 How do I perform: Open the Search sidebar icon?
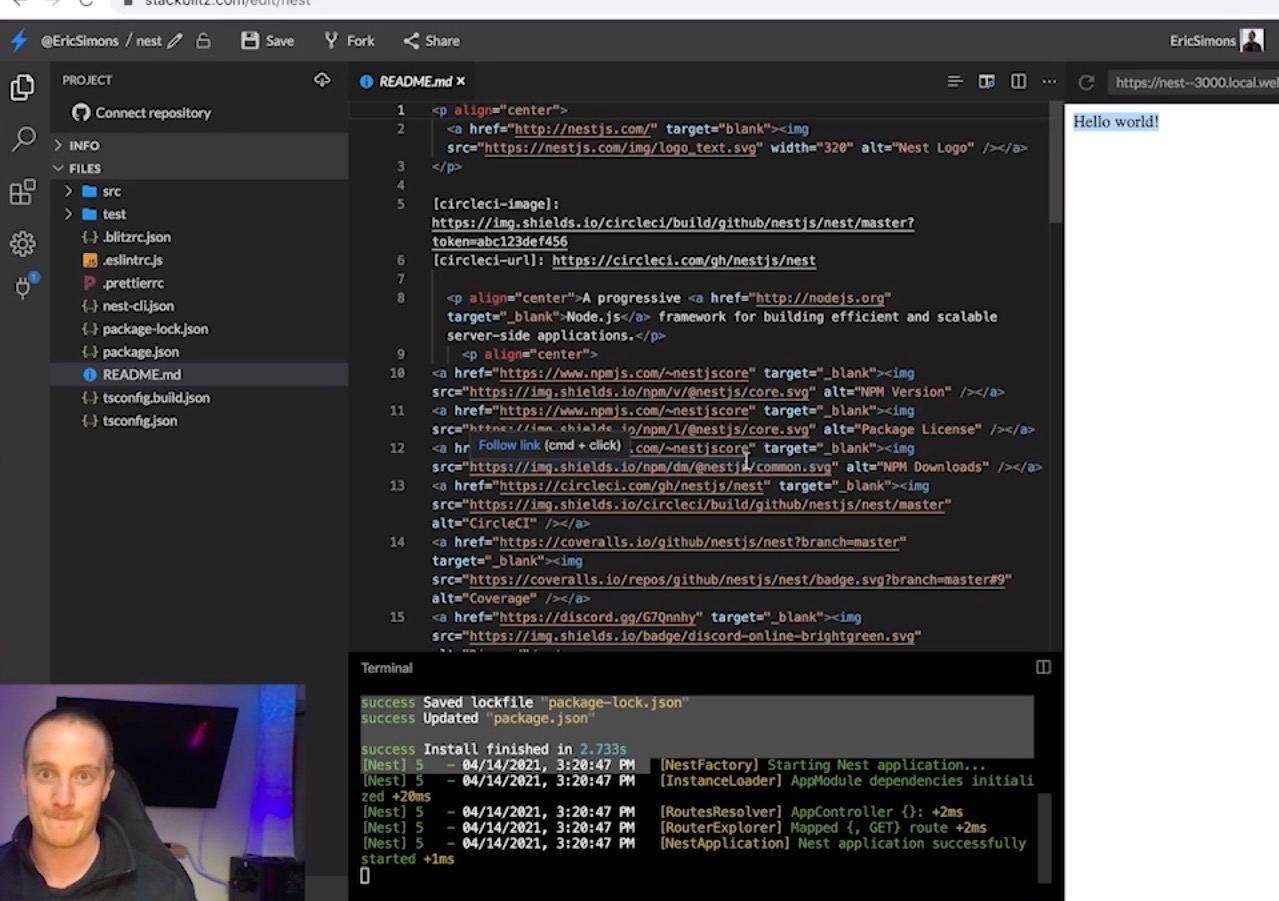(x=23, y=139)
